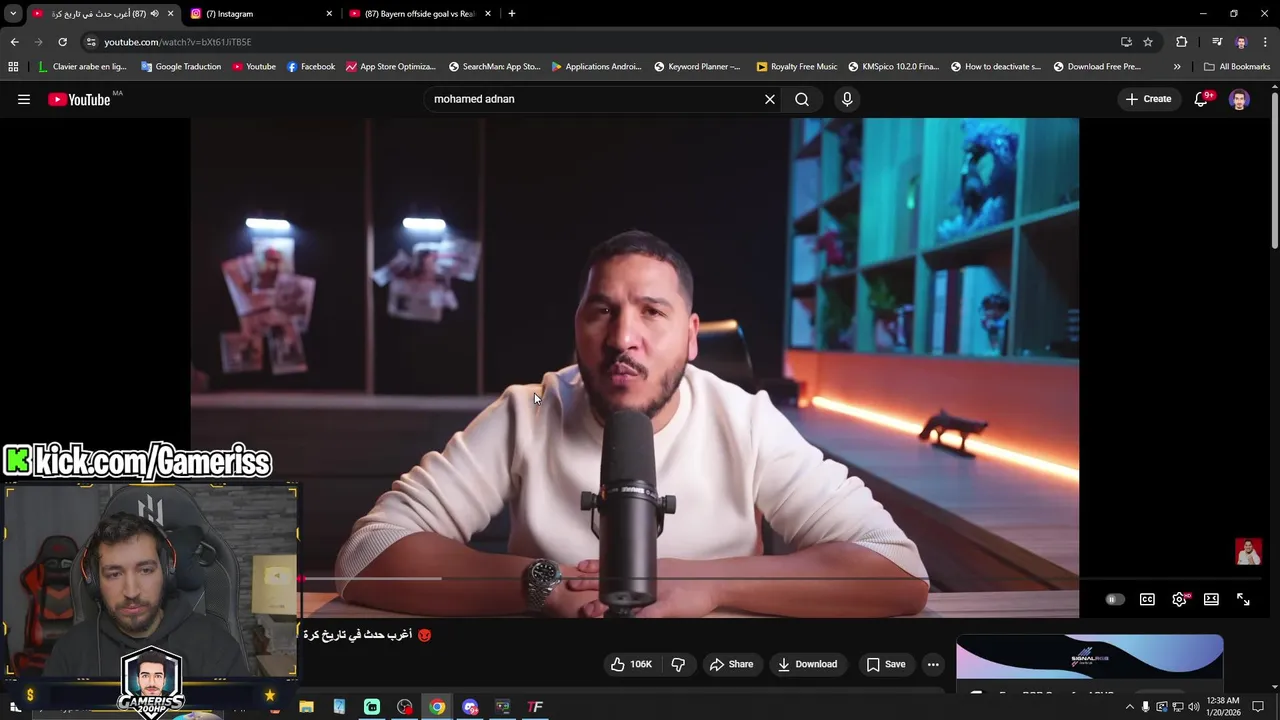Expand the hidden bookmarks chevron
The height and width of the screenshot is (720, 1280).
[1177, 67]
